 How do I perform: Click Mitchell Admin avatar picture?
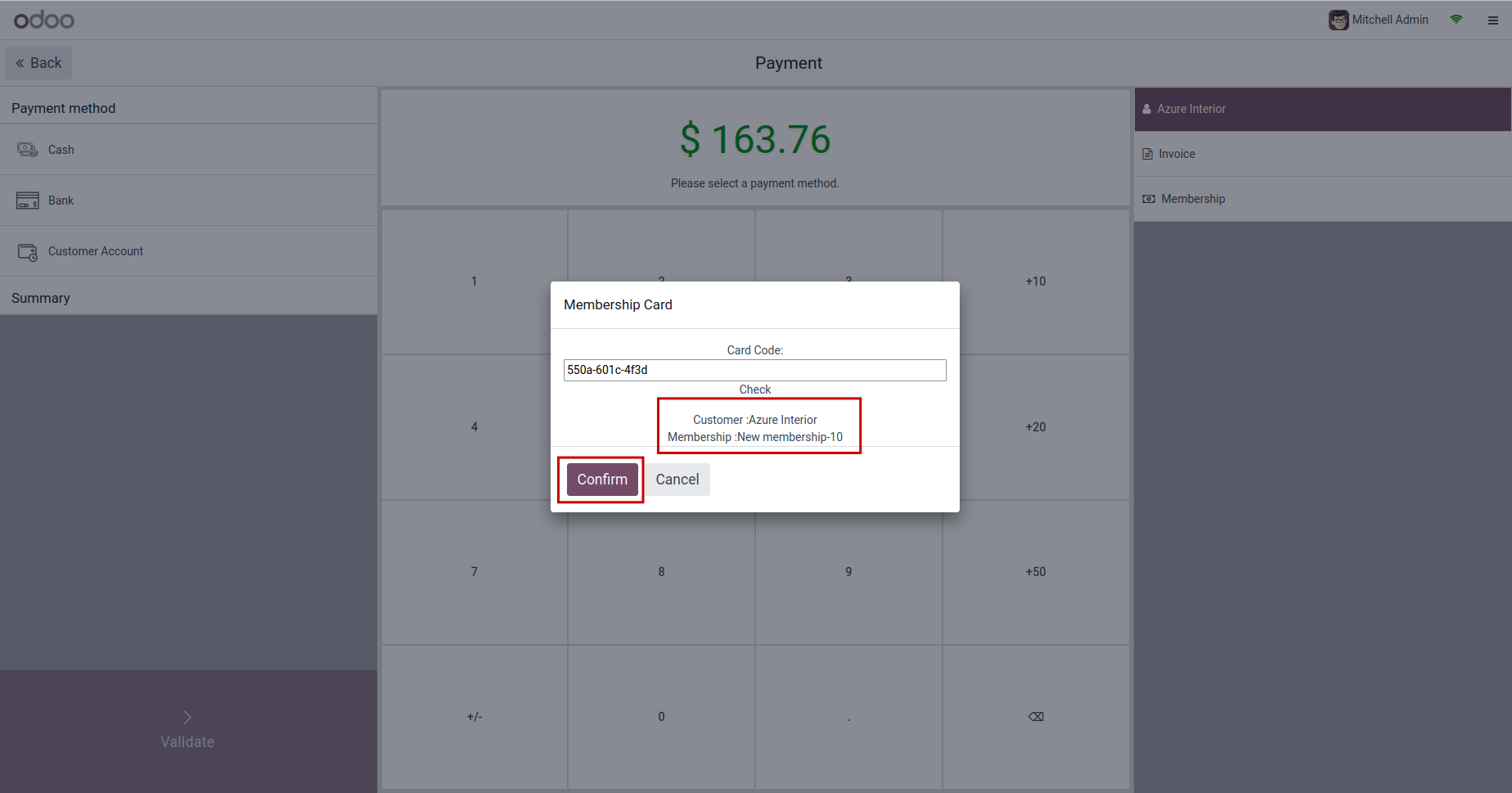[x=1339, y=20]
